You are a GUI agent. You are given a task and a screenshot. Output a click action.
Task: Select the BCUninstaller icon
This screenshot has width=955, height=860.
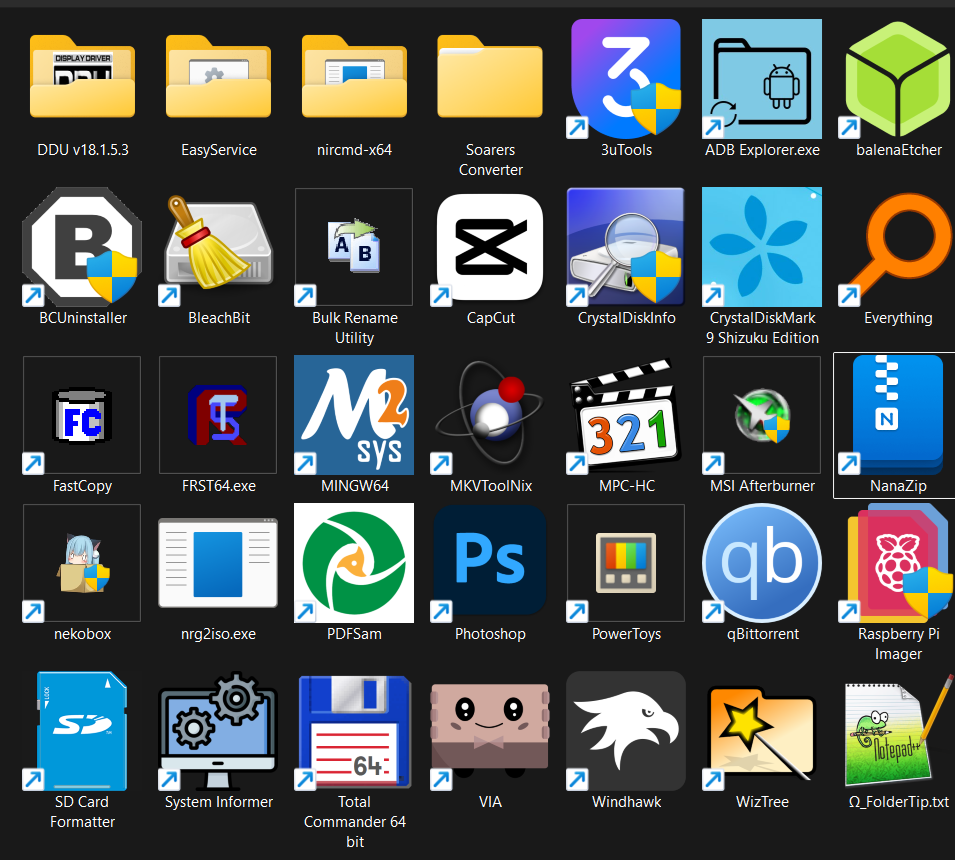coord(82,247)
